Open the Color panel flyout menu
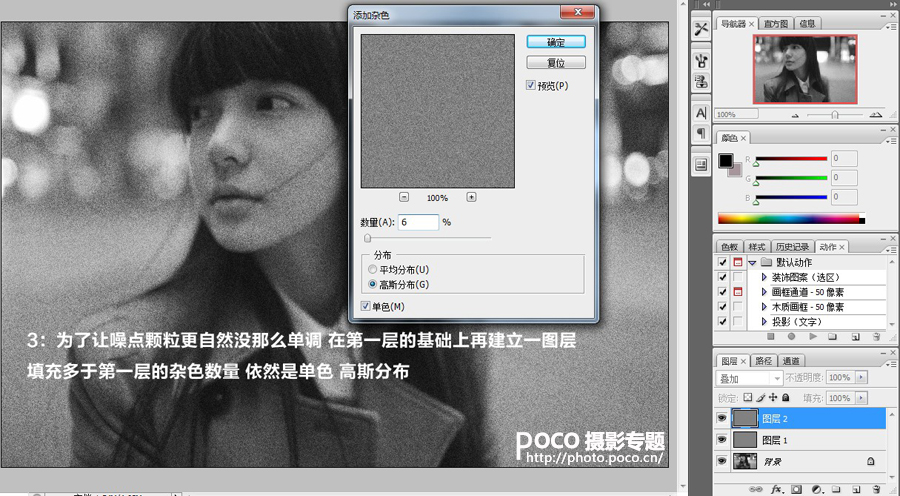Screen dimensions: 900x496 (x=891, y=141)
